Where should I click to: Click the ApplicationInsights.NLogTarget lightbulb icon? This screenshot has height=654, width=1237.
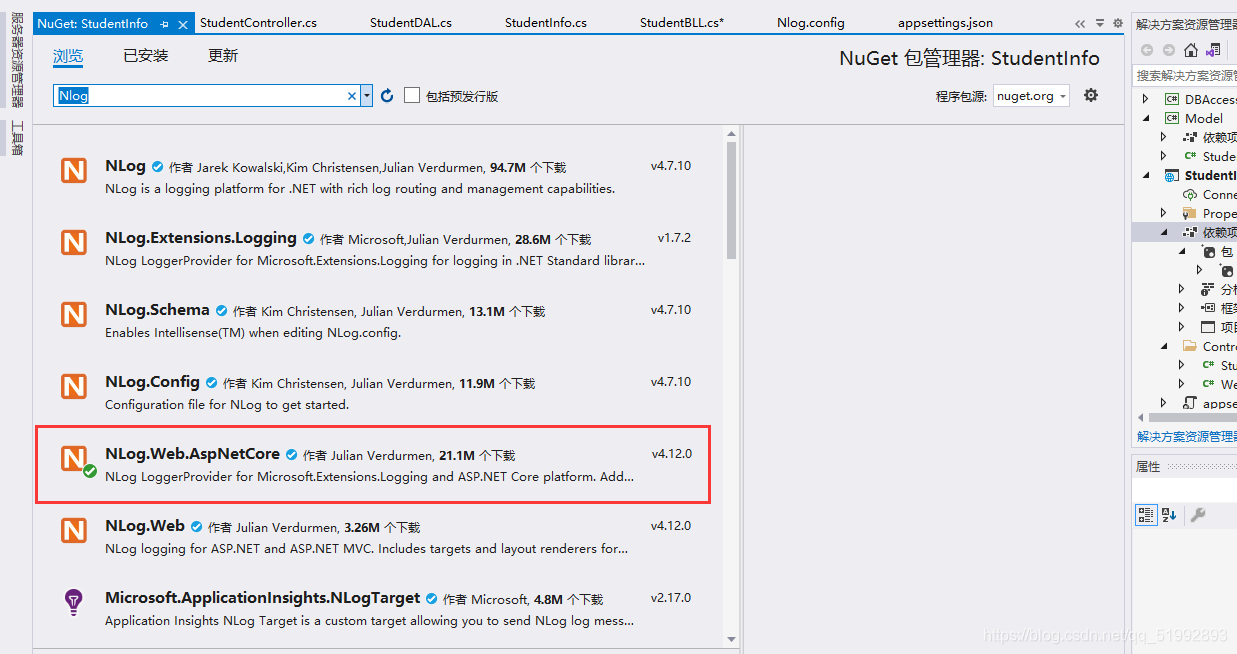(x=73, y=602)
